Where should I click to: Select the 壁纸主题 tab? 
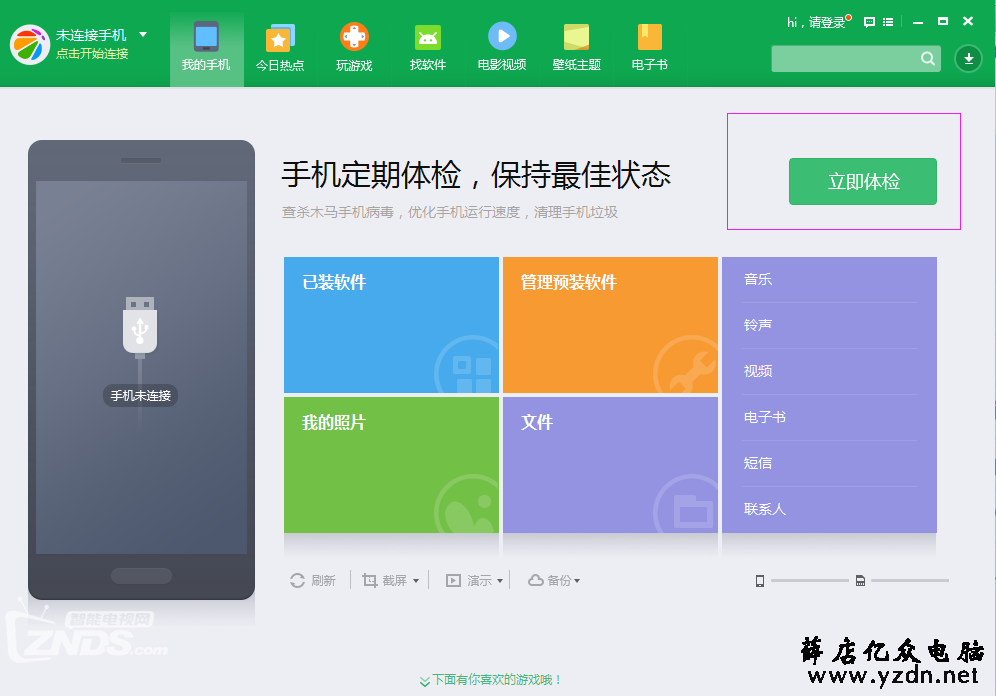tap(576, 48)
